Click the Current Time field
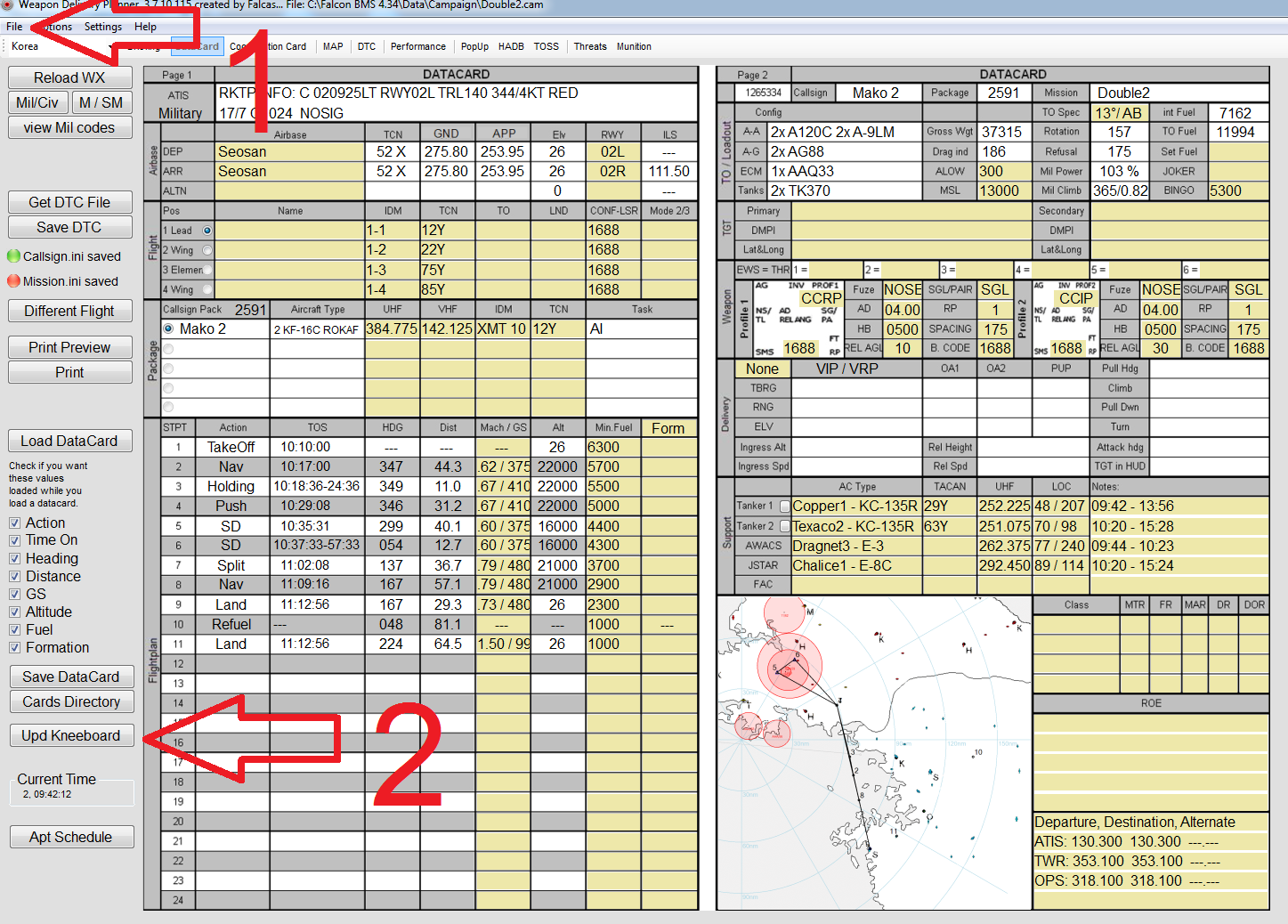Image resolution: width=1288 pixels, height=924 pixels. click(x=71, y=794)
